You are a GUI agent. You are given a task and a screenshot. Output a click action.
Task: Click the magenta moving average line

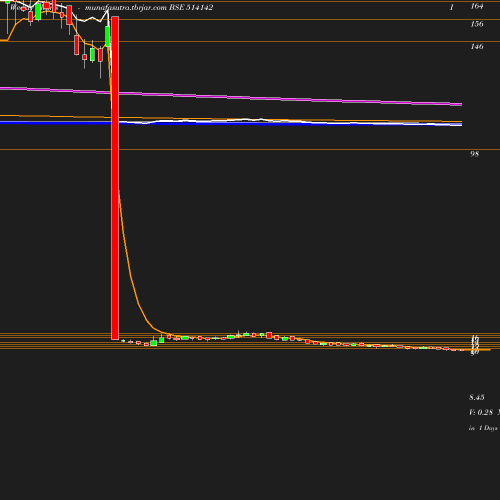click(231, 96)
